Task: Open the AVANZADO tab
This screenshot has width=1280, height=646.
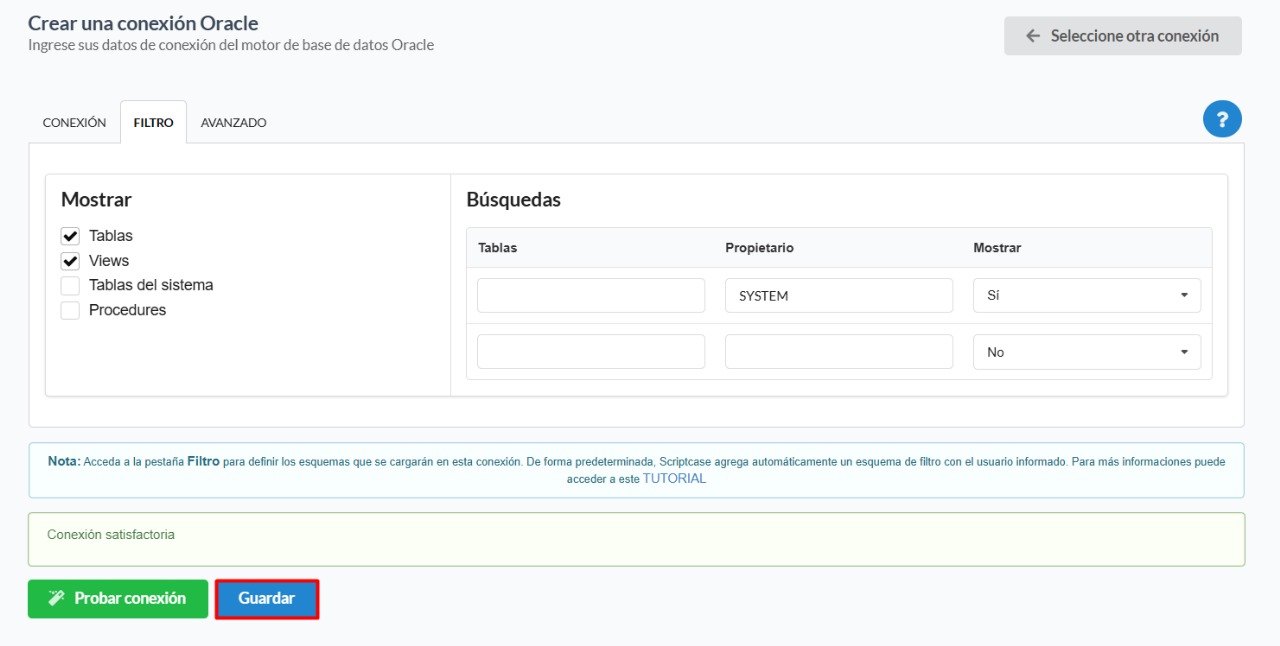Action: click(233, 122)
